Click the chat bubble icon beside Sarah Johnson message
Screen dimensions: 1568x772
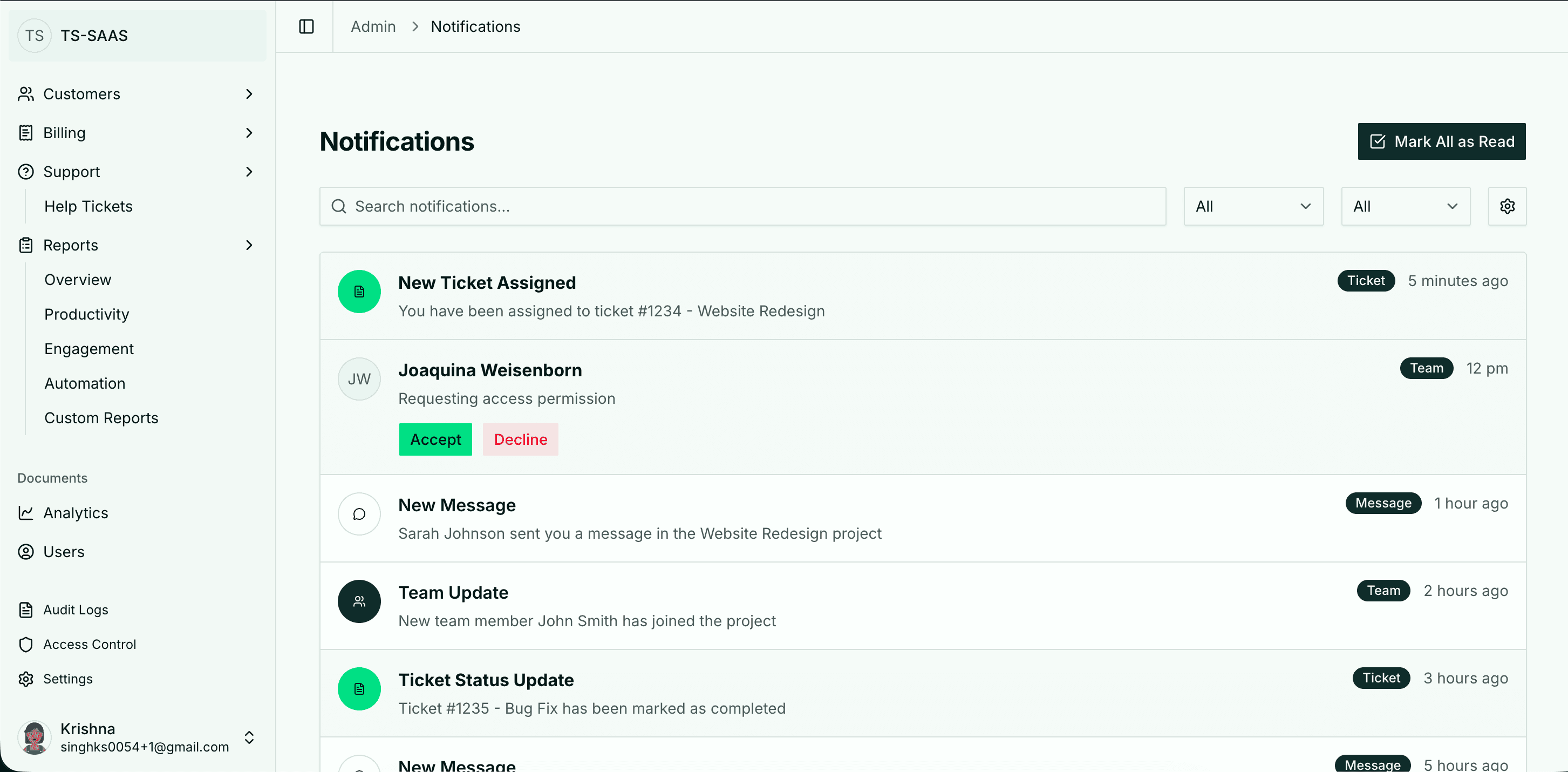tap(359, 514)
